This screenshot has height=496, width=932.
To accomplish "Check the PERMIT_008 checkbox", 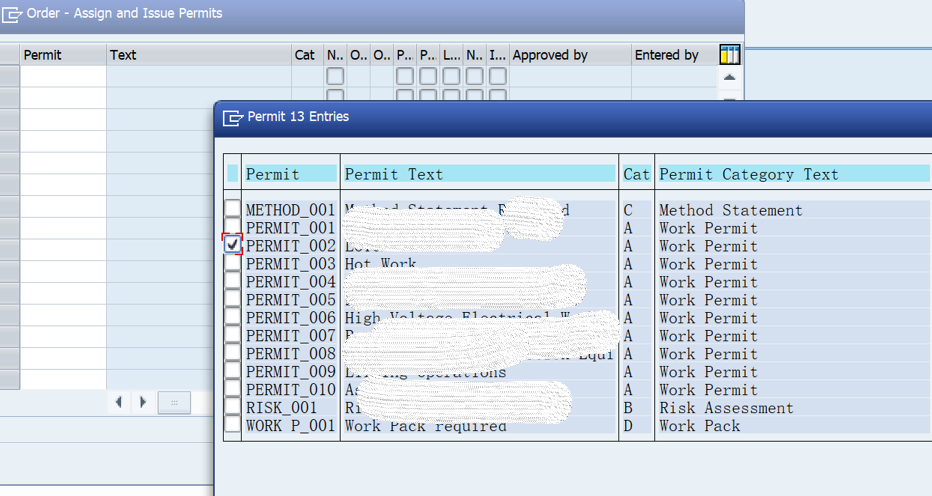I will click(232, 352).
